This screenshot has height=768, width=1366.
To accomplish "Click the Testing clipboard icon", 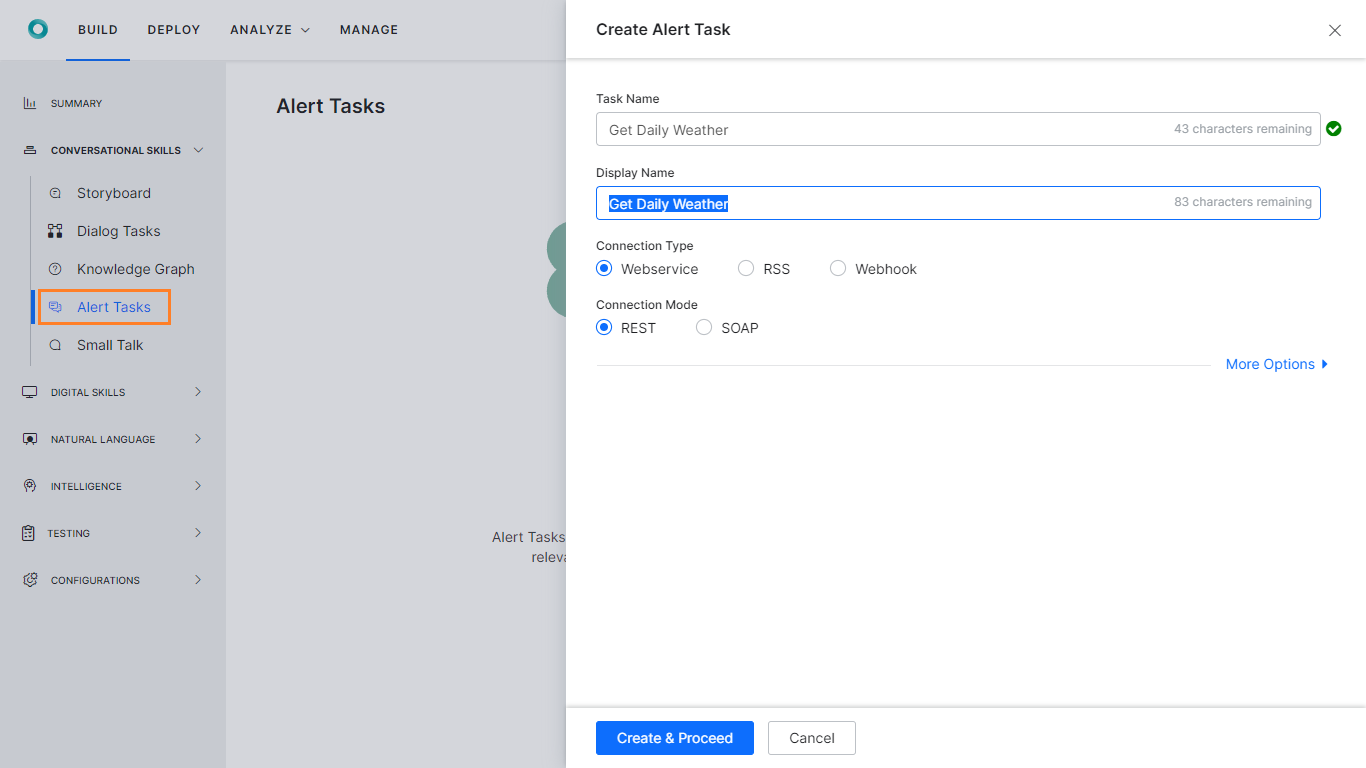I will pos(28,533).
